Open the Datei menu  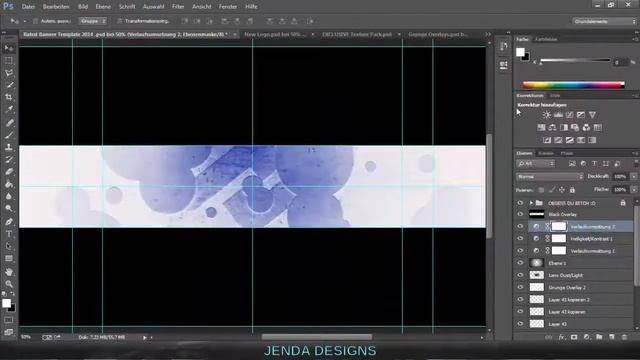[28, 7]
